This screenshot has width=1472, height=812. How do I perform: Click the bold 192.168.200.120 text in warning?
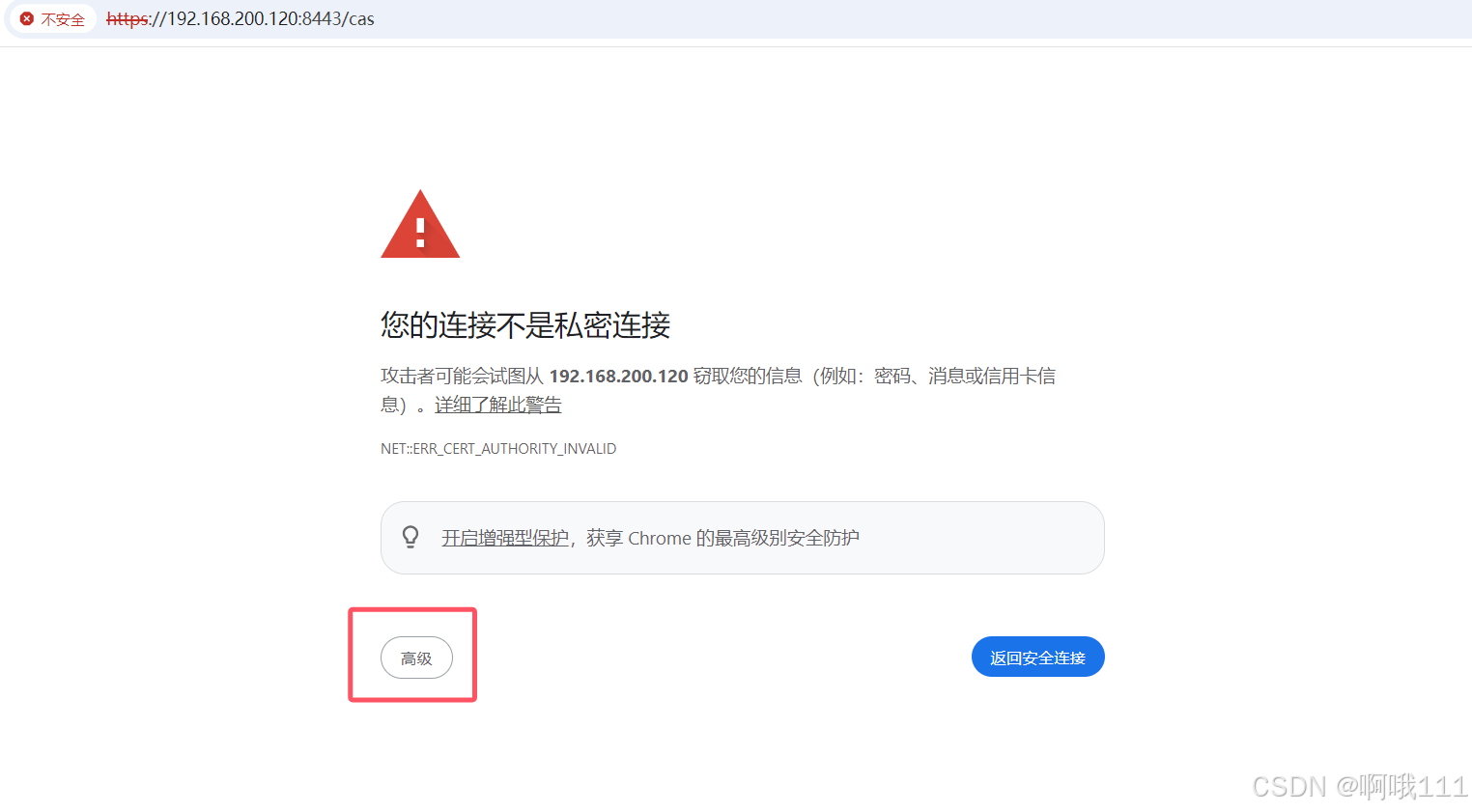[618, 376]
